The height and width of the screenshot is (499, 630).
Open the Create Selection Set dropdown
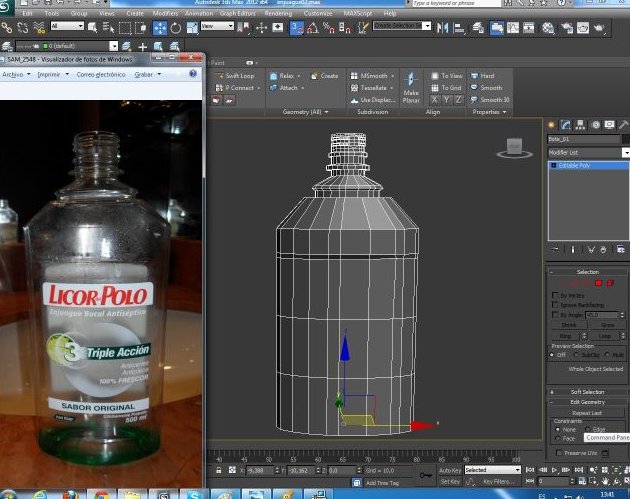402,26
